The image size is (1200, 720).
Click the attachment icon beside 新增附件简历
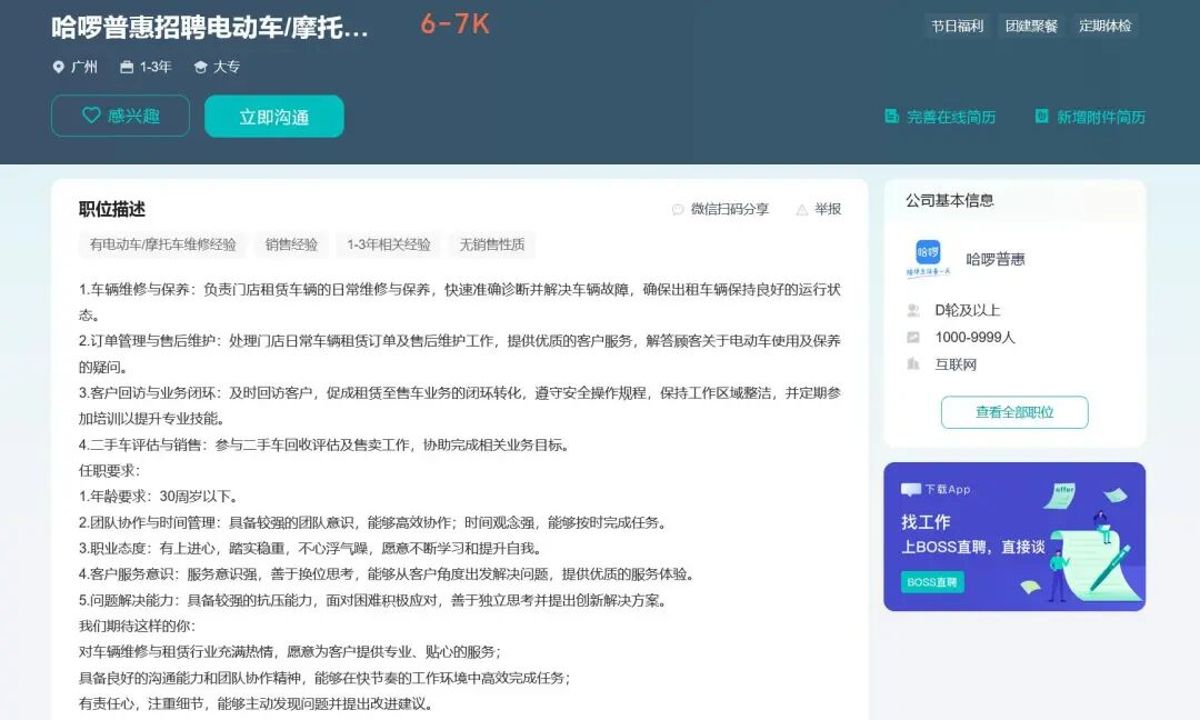pos(1042,116)
